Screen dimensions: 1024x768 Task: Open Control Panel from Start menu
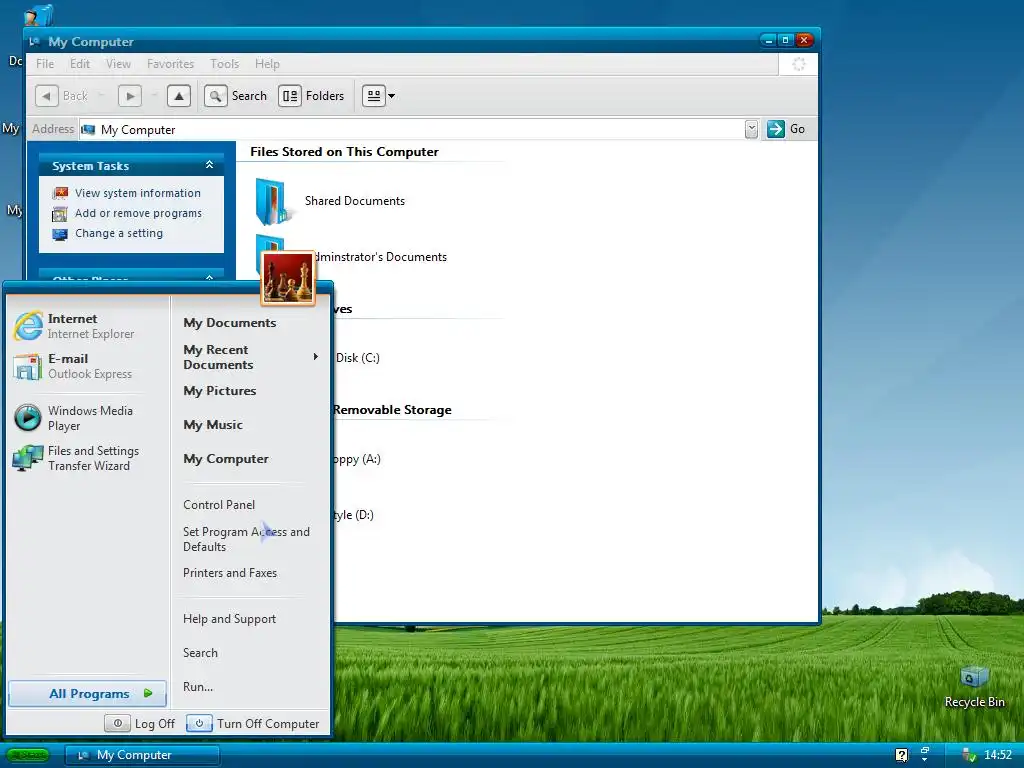pos(219,505)
